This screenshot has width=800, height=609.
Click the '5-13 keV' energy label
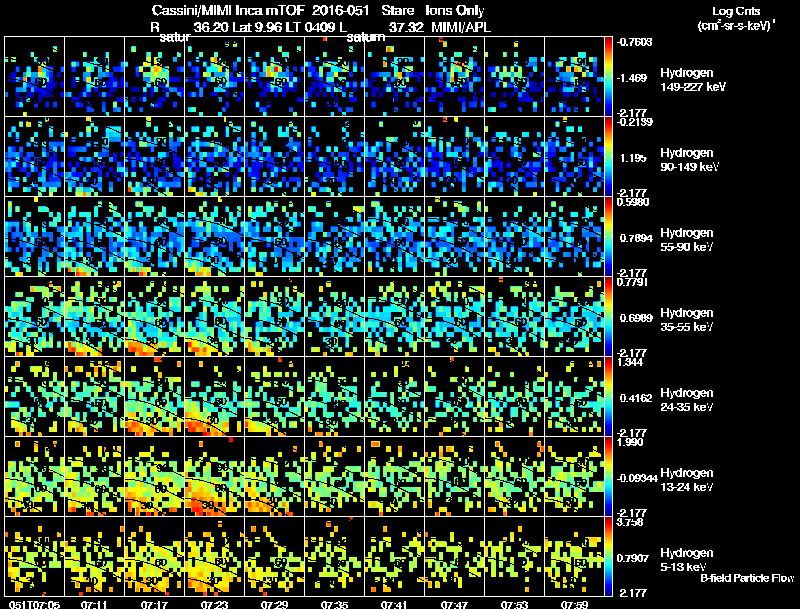tap(683, 567)
